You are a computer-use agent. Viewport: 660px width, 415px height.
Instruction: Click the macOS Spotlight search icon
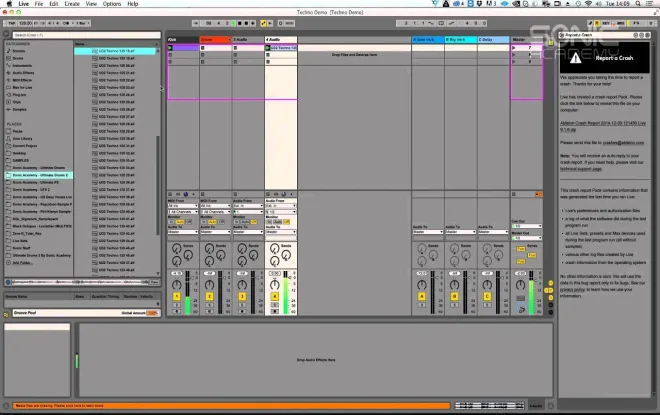click(x=638, y=4)
